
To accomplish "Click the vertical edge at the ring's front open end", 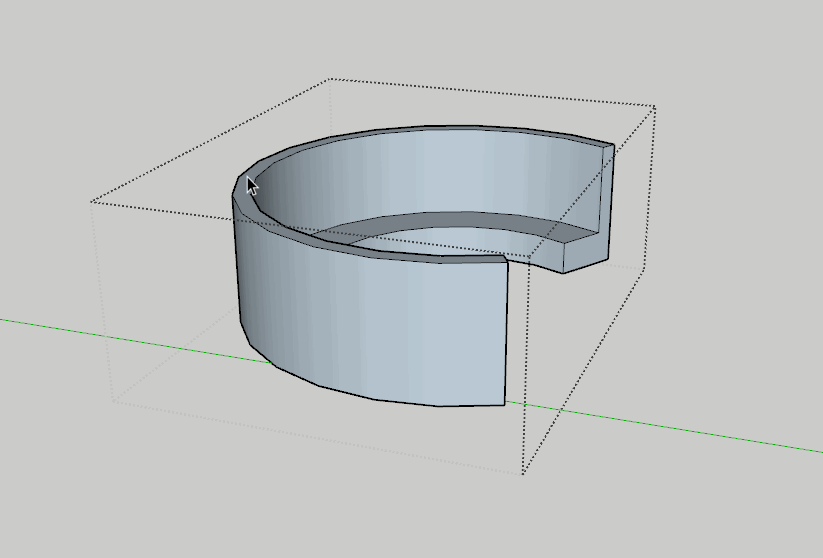I will pyautogui.click(x=506, y=333).
